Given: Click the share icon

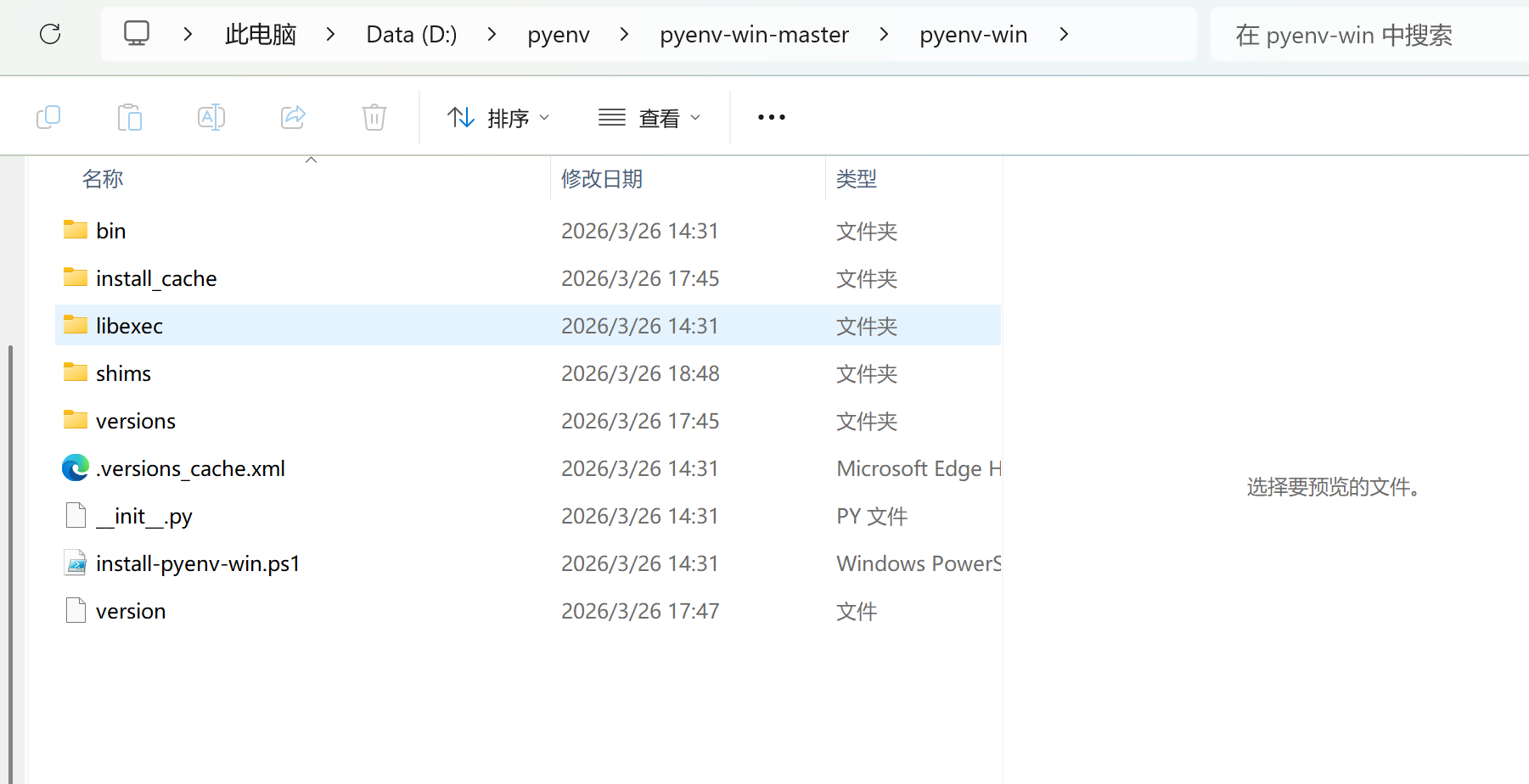Looking at the screenshot, I should click(293, 117).
